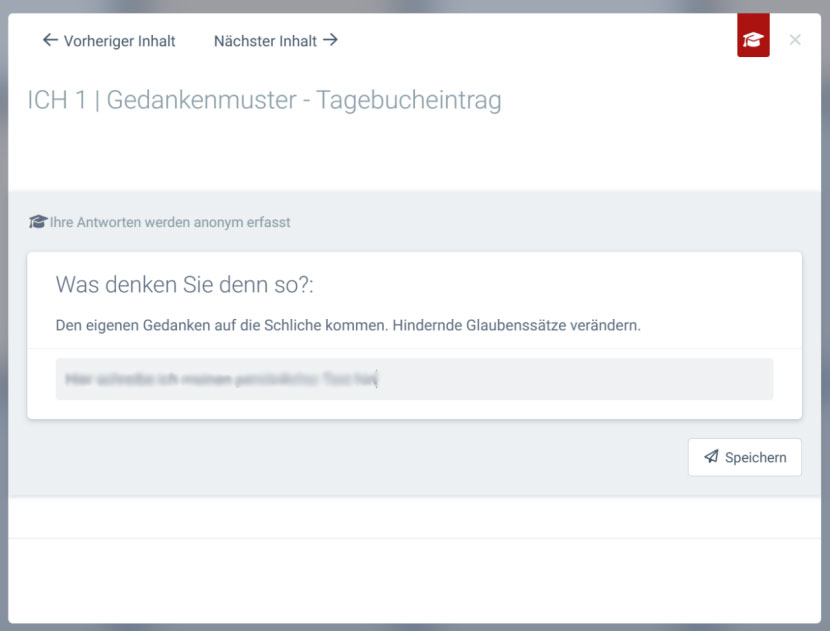Screen dimensions: 830x631
Task: Click the text Ihre Antworten werden anonym erfasst
Action: pos(170,222)
